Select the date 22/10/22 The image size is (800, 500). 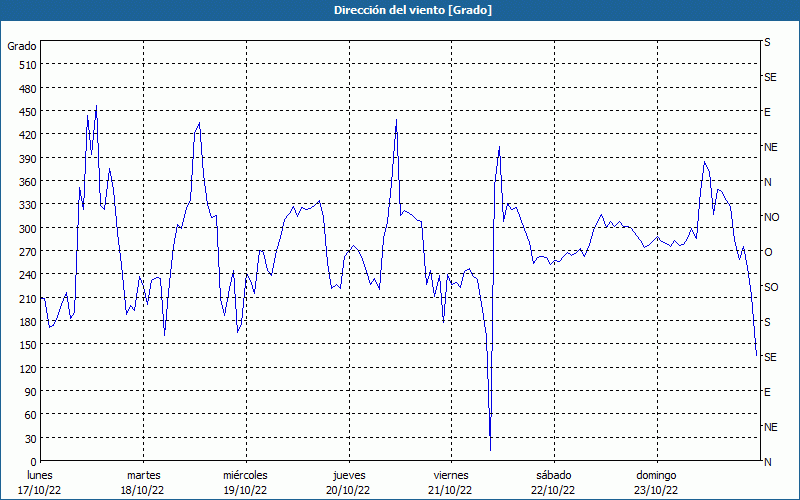pos(553,490)
